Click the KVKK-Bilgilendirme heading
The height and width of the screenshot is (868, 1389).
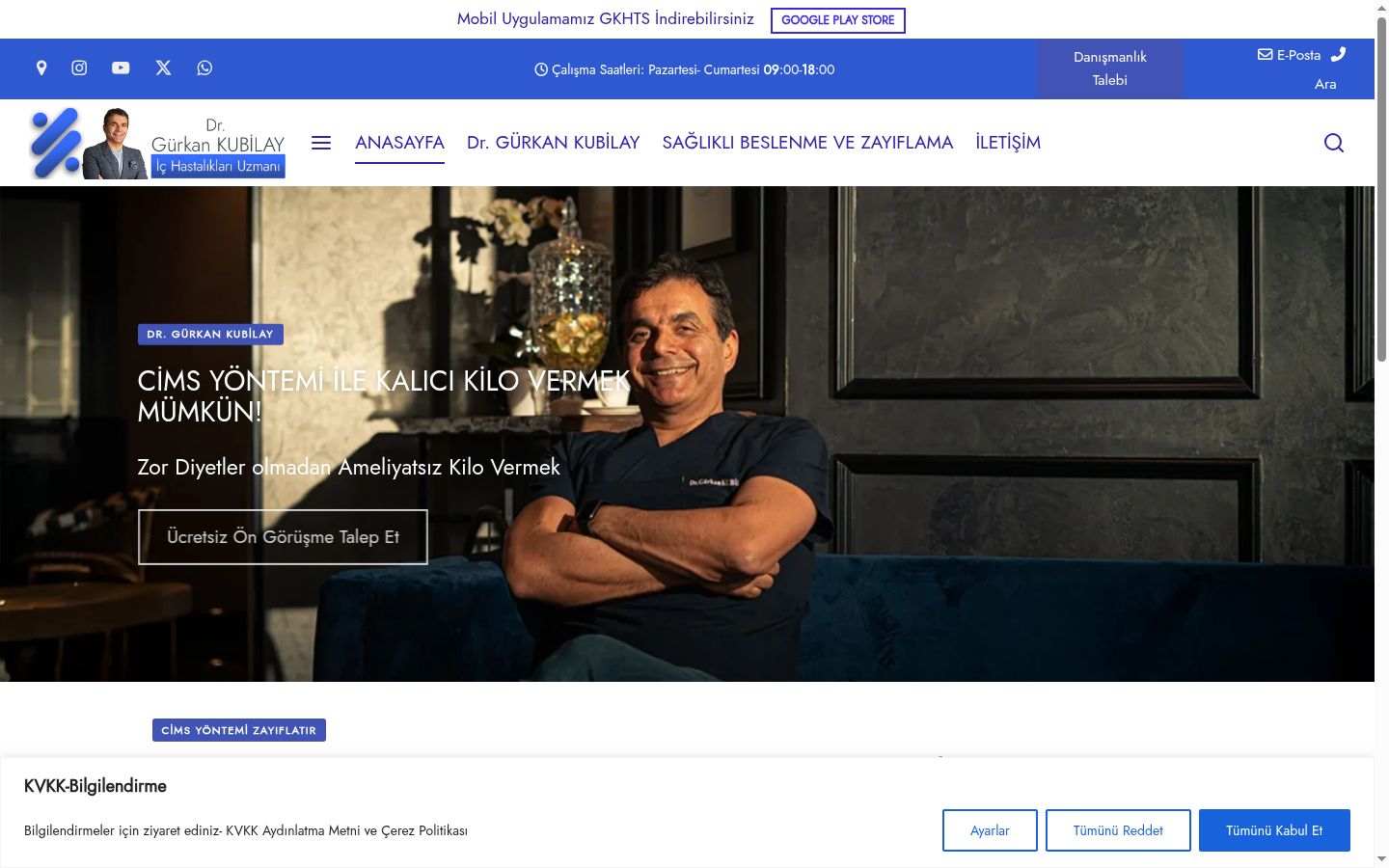[95, 786]
